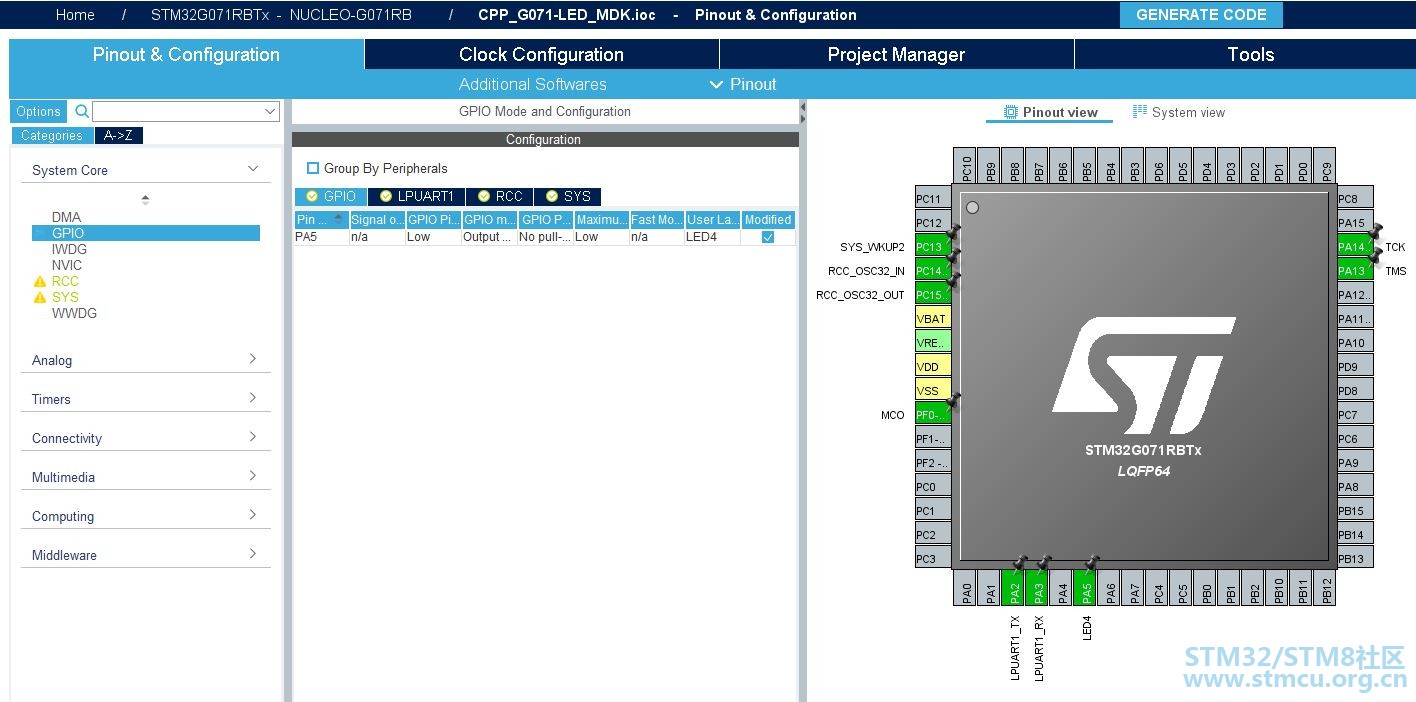
Task: Select gray pin PA10 on chip
Action: click(1355, 342)
